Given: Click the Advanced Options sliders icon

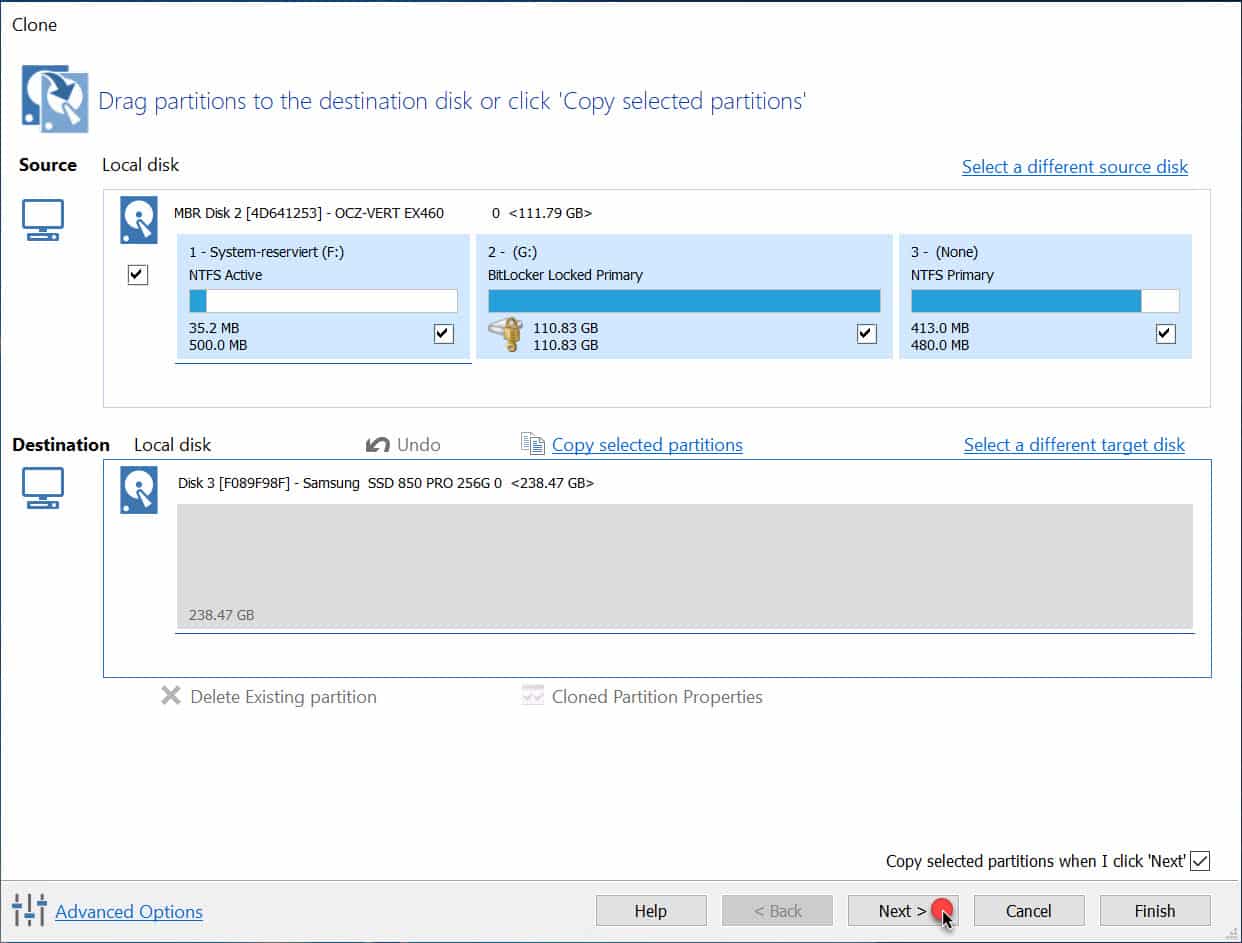Looking at the screenshot, I should 30,910.
